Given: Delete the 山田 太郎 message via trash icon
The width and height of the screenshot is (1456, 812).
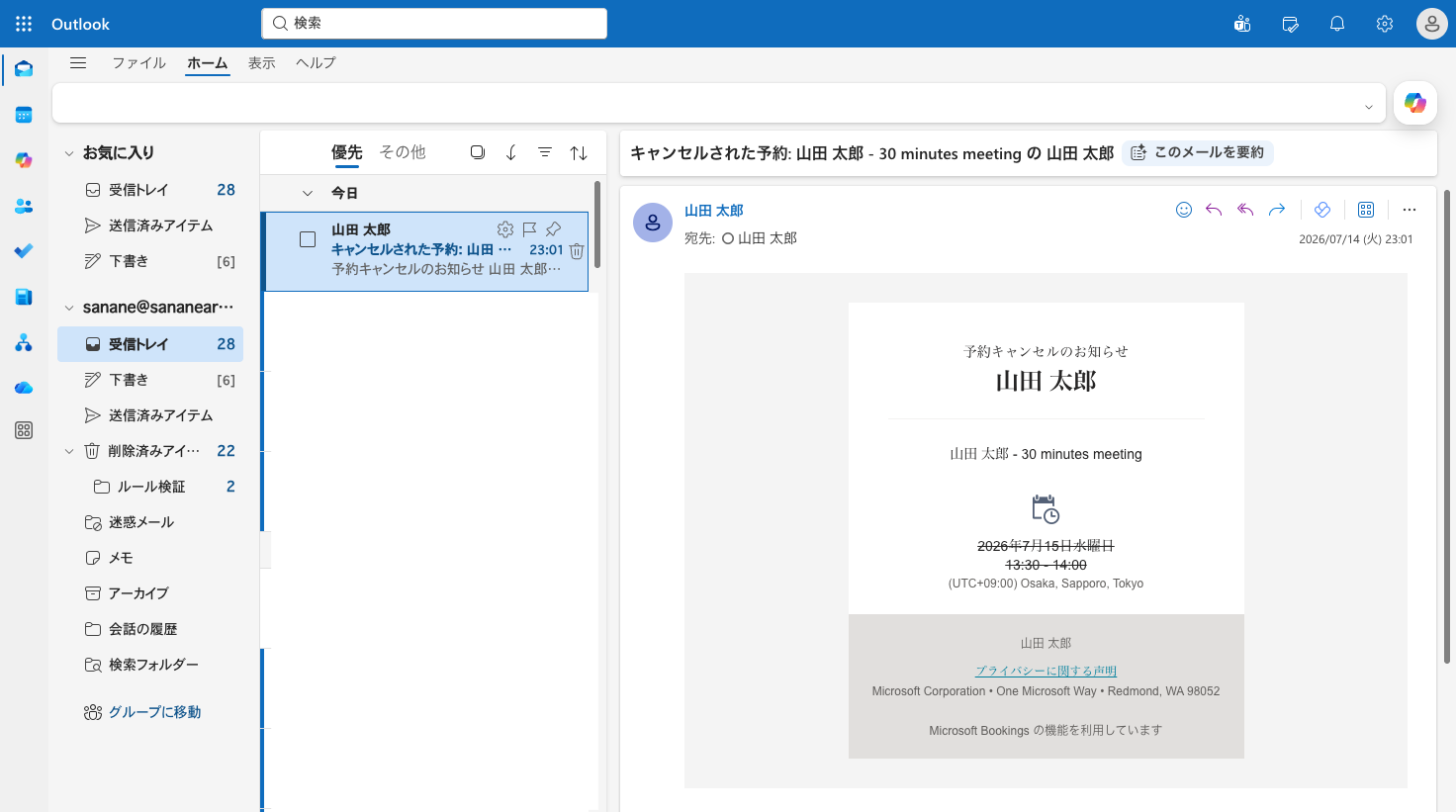Looking at the screenshot, I should (x=577, y=251).
